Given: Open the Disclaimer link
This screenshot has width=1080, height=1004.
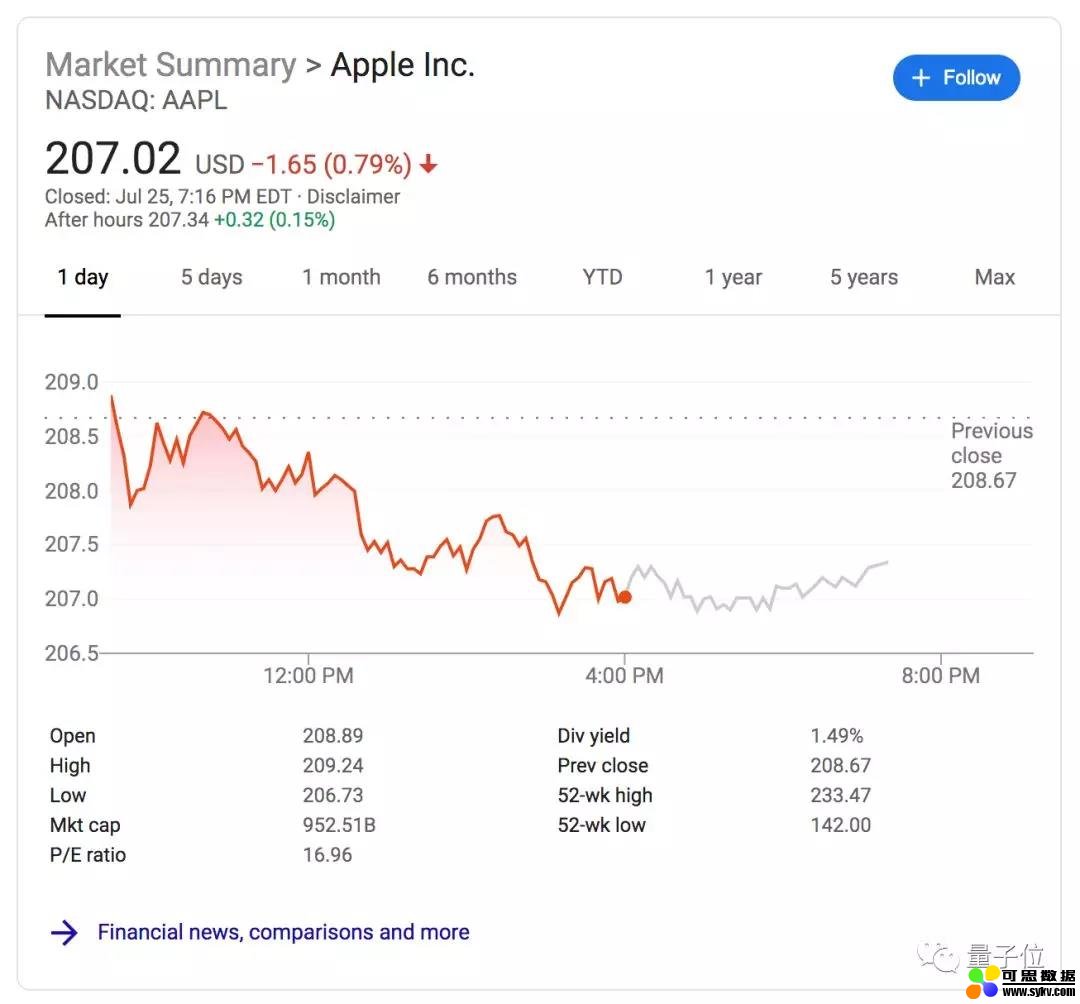Looking at the screenshot, I should [353, 196].
